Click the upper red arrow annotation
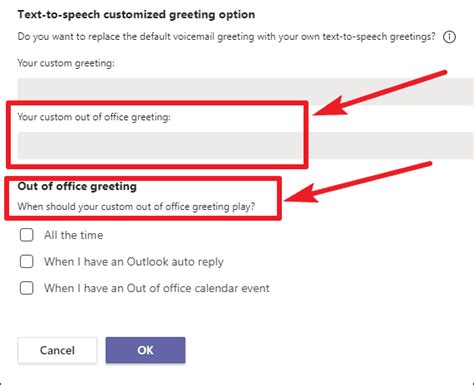The height and width of the screenshot is (385, 474). (x=380, y=93)
